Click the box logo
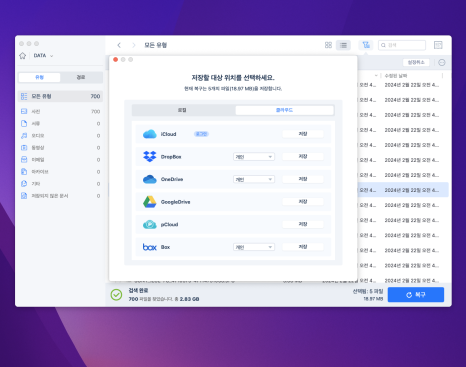Image resolution: width=466 pixels, height=367 pixels. pos(150,247)
